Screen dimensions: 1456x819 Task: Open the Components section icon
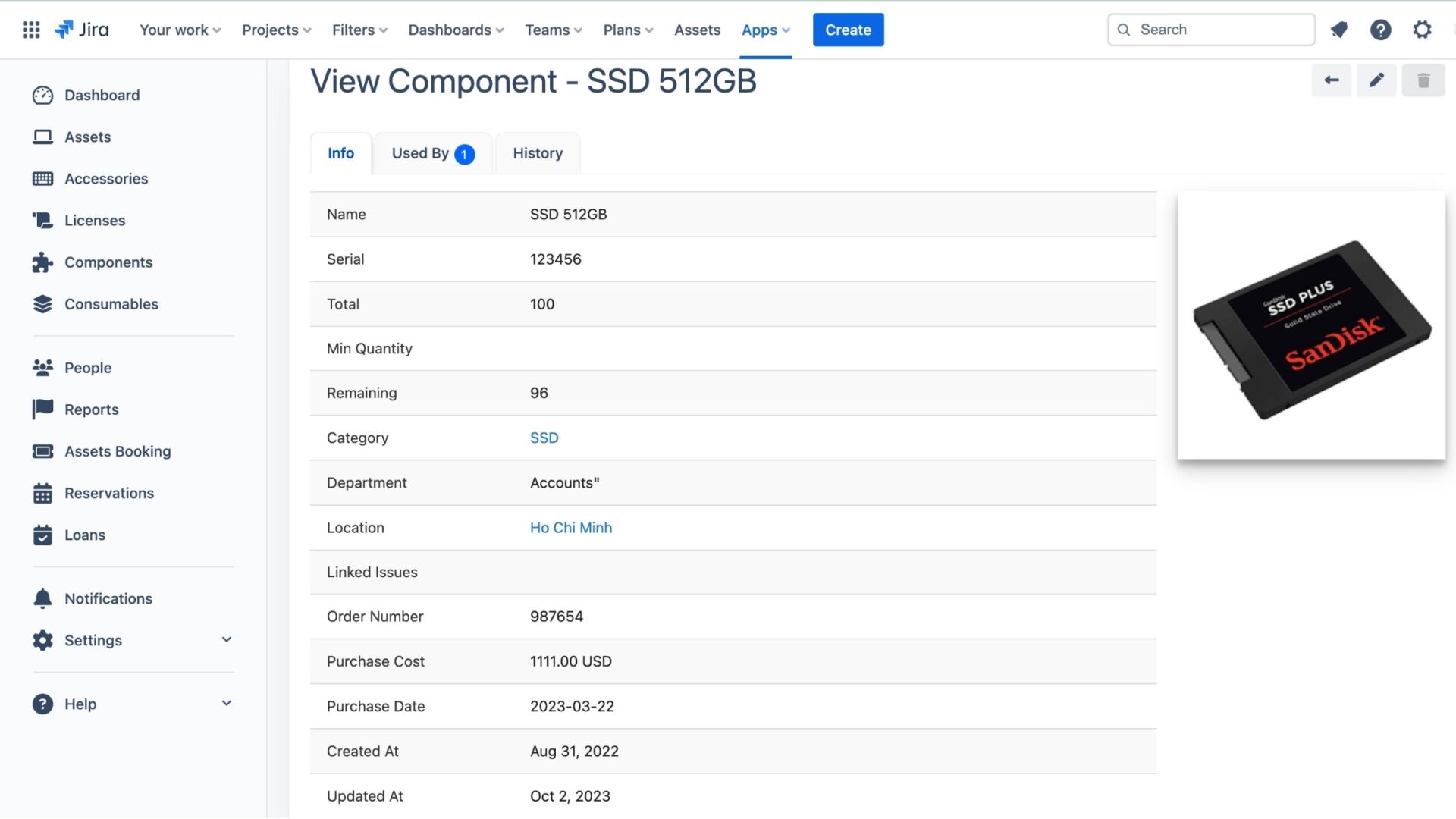click(42, 262)
